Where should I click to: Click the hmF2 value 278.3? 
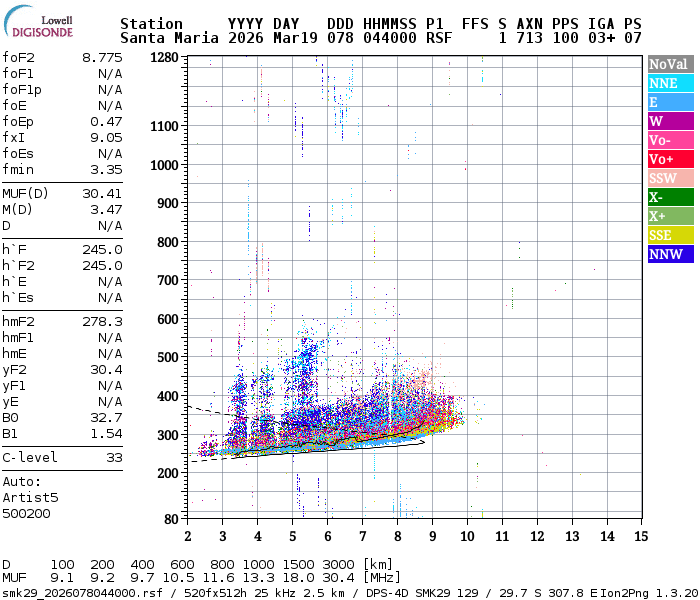tap(102, 322)
